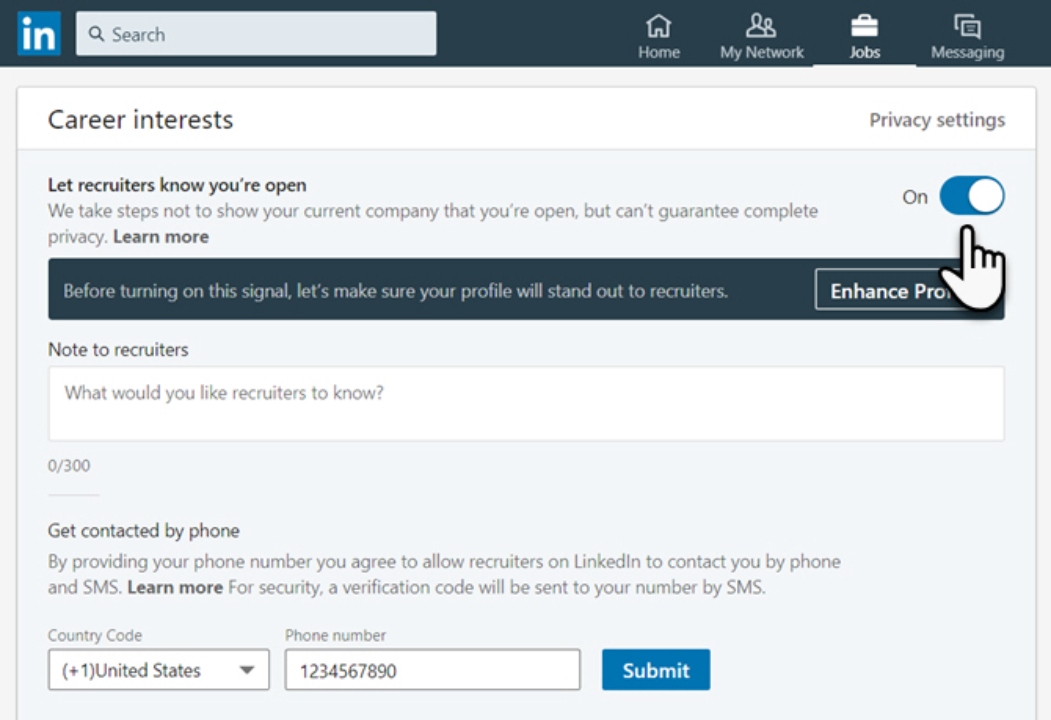This screenshot has width=1051, height=720.
Task: Open My Network people icon
Action: (x=761, y=26)
